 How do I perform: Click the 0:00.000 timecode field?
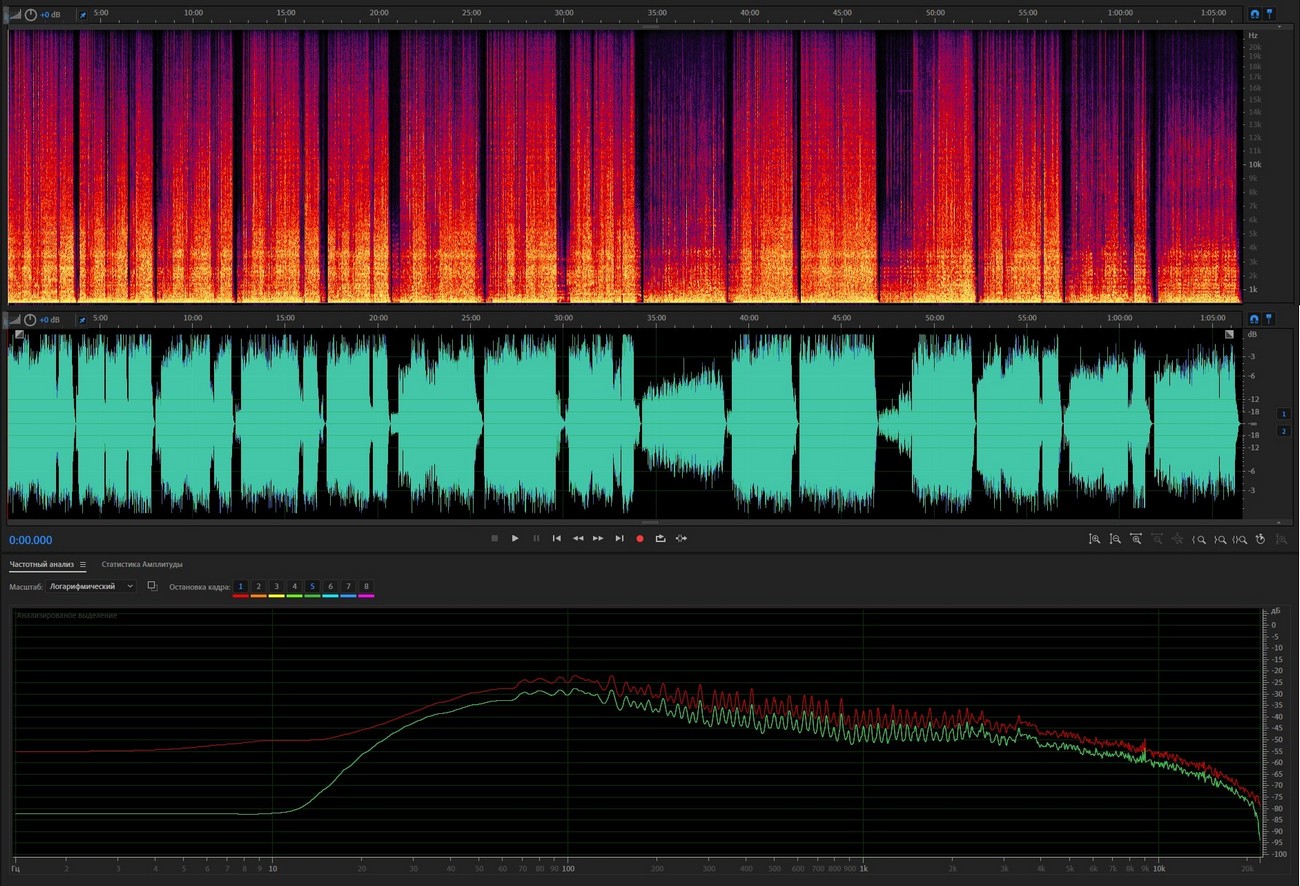pyautogui.click(x=31, y=540)
